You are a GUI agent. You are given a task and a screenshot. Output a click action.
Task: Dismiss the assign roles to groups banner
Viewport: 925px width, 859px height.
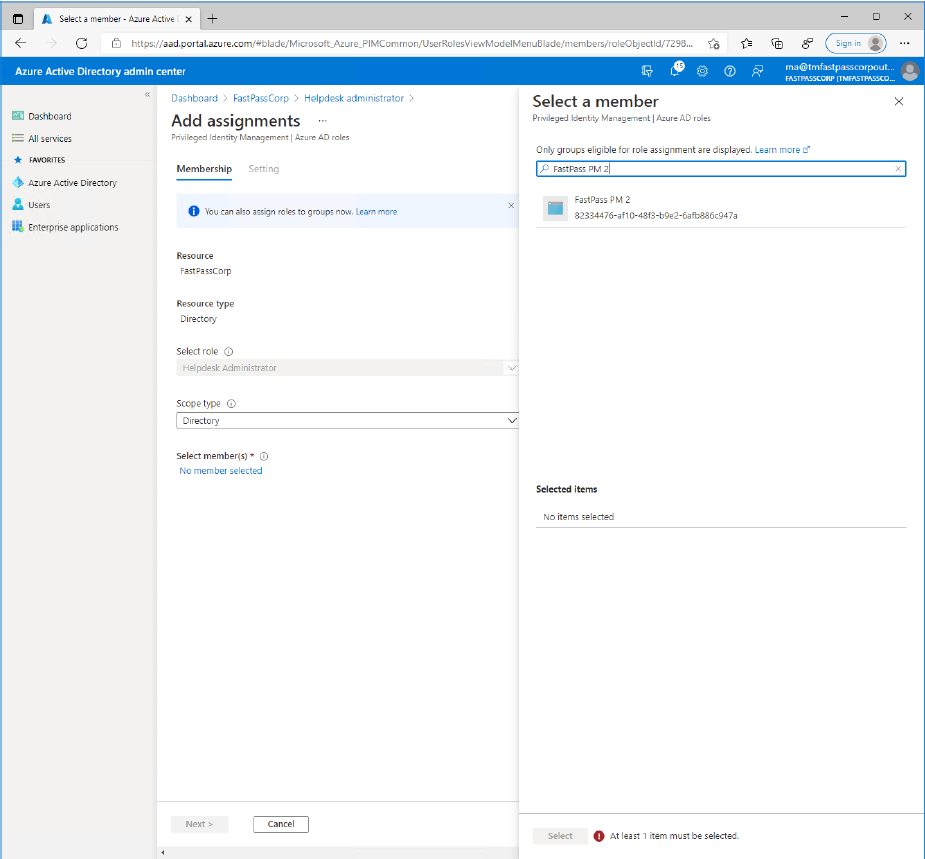510,205
